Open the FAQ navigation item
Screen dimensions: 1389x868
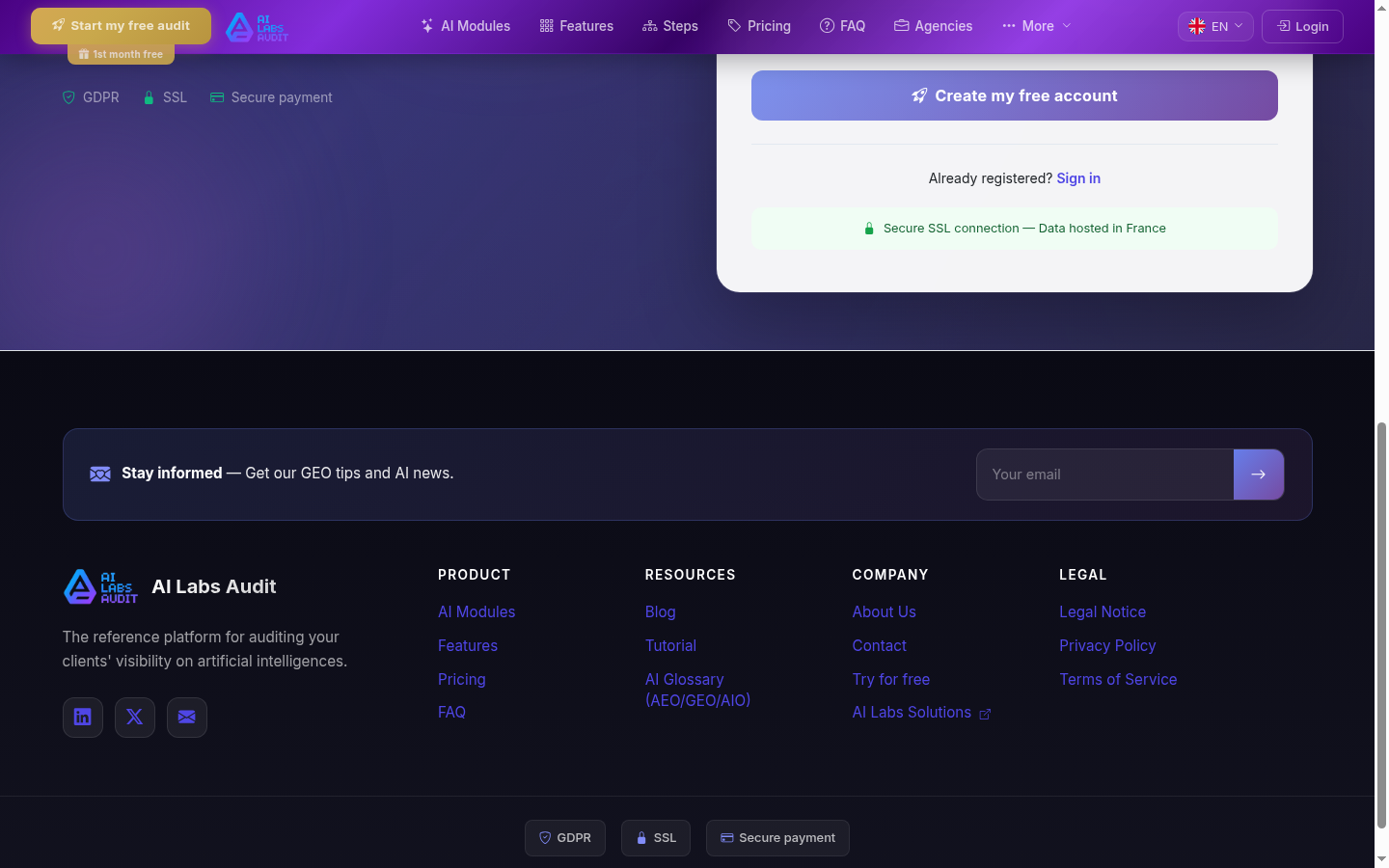point(842,26)
